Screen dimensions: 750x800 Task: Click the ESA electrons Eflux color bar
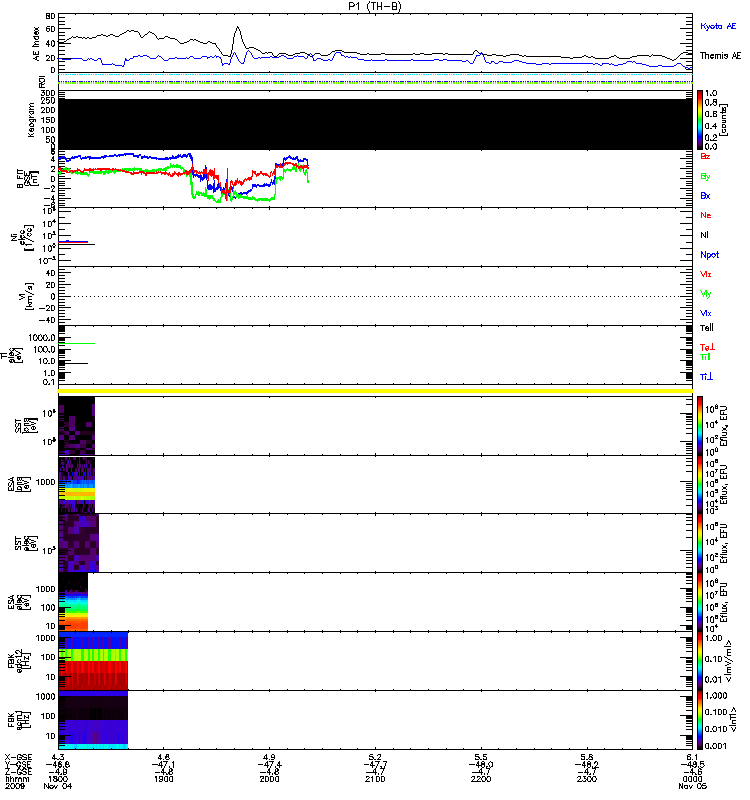click(x=700, y=602)
